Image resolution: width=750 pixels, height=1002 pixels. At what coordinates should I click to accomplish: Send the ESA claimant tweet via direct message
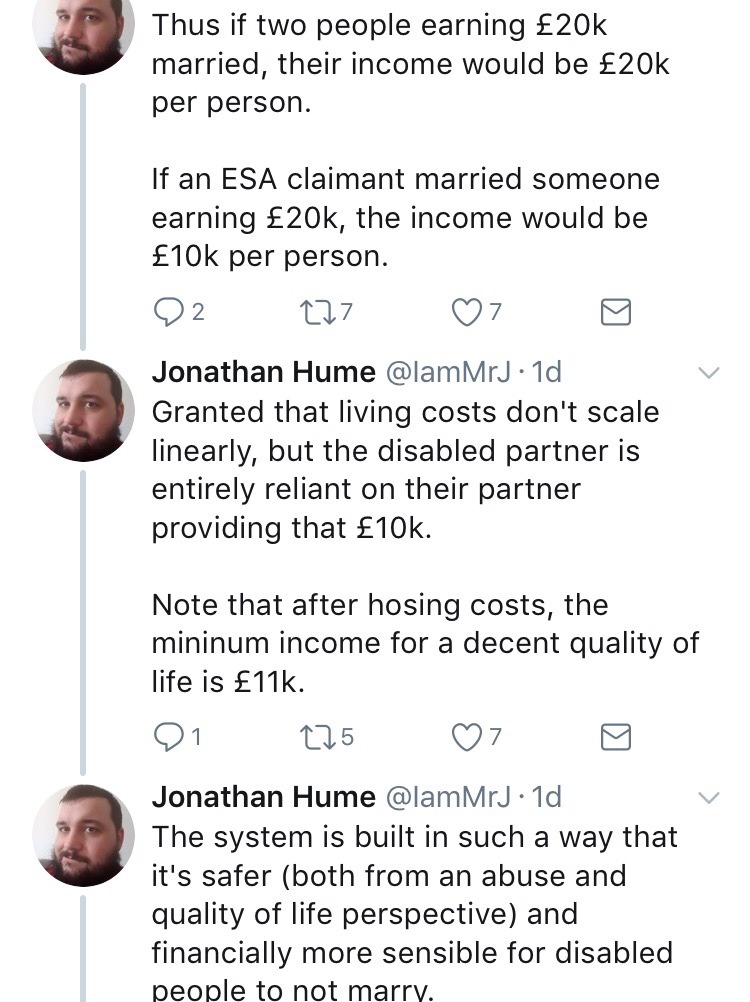pyautogui.click(x=615, y=313)
